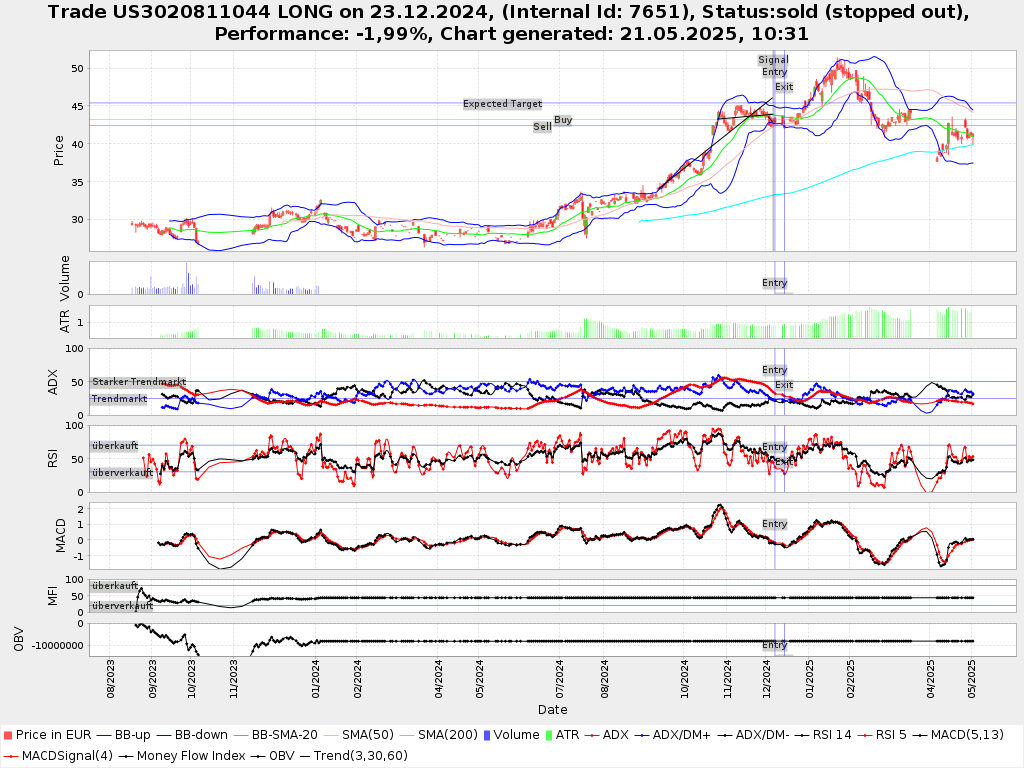Image resolution: width=1024 pixels, height=768 pixels.
Task: Click the überkauft label in RSI panel
Action: pos(114,446)
